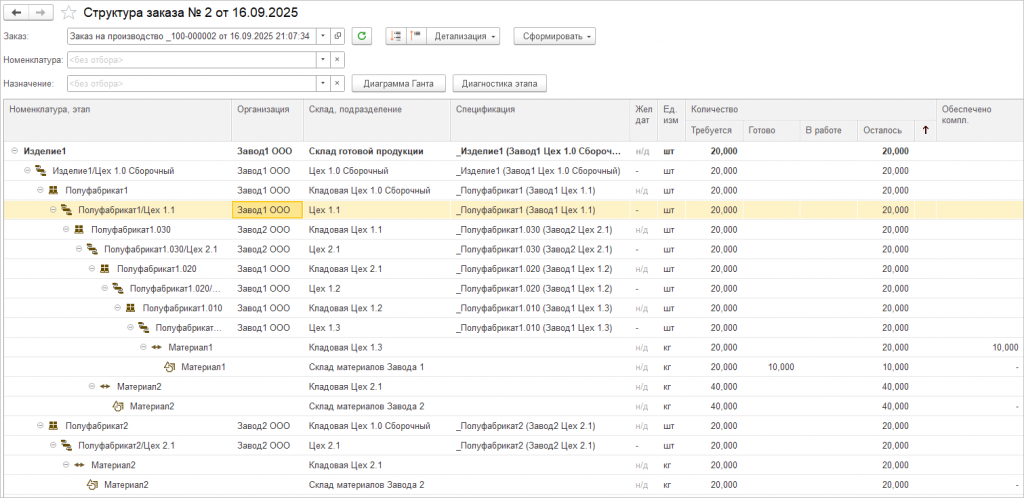Click the Организация column header
1024x498 pixels.
[x=268, y=120]
